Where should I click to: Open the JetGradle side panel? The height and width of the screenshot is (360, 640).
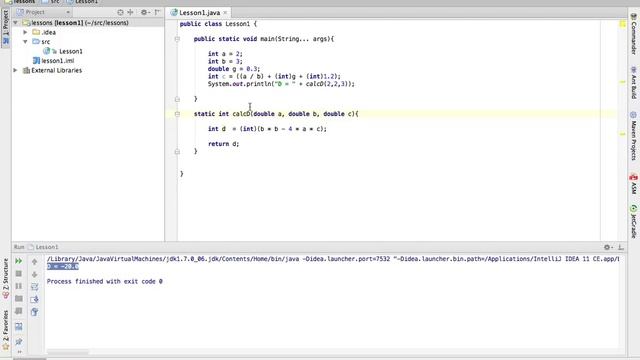tap(633, 222)
